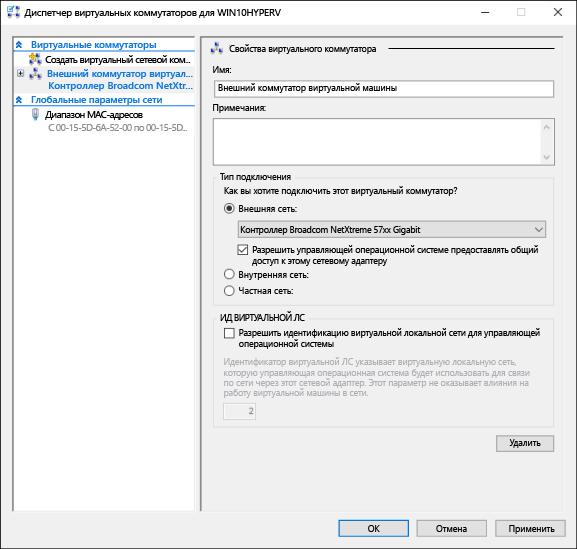Click the Применить button
Screen dimensions: 577x549
pyautogui.click(x=530, y=528)
